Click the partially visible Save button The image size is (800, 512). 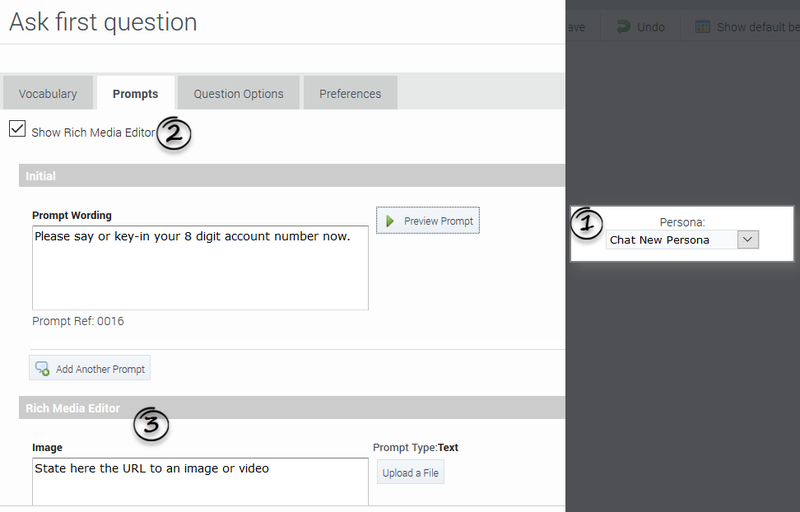(x=576, y=27)
